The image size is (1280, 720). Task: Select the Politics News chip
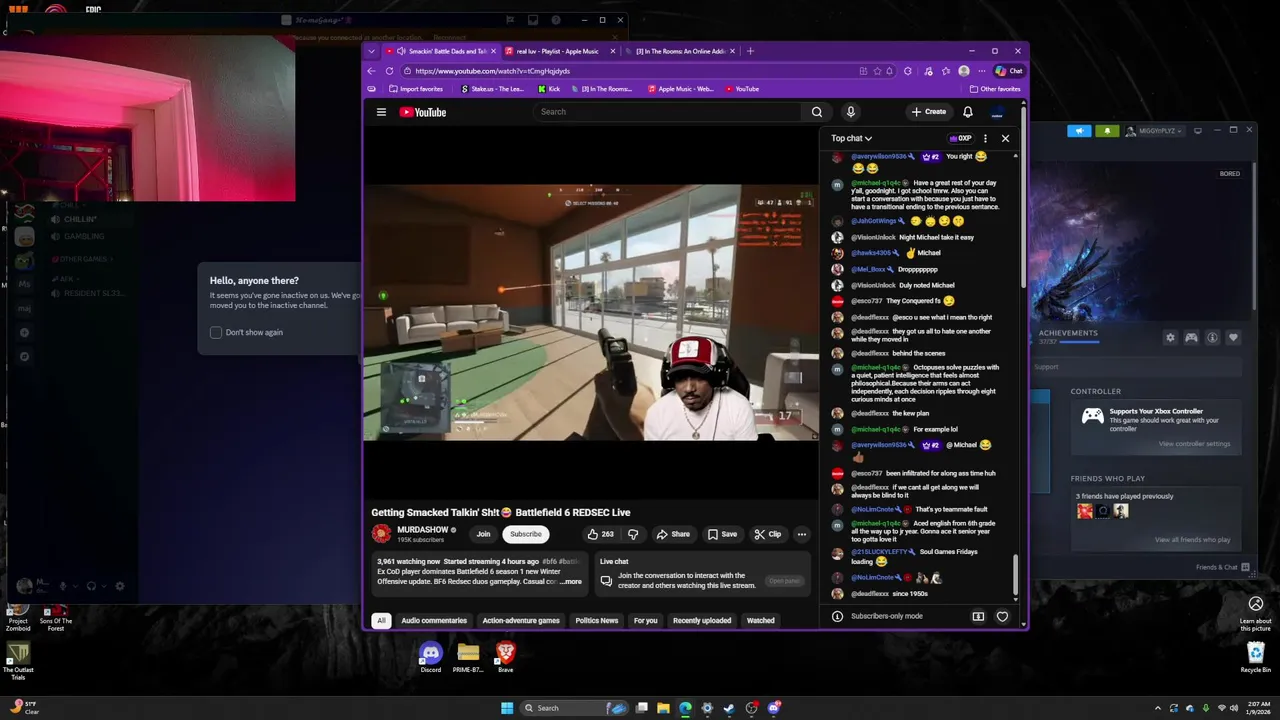pyautogui.click(x=597, y=620)
